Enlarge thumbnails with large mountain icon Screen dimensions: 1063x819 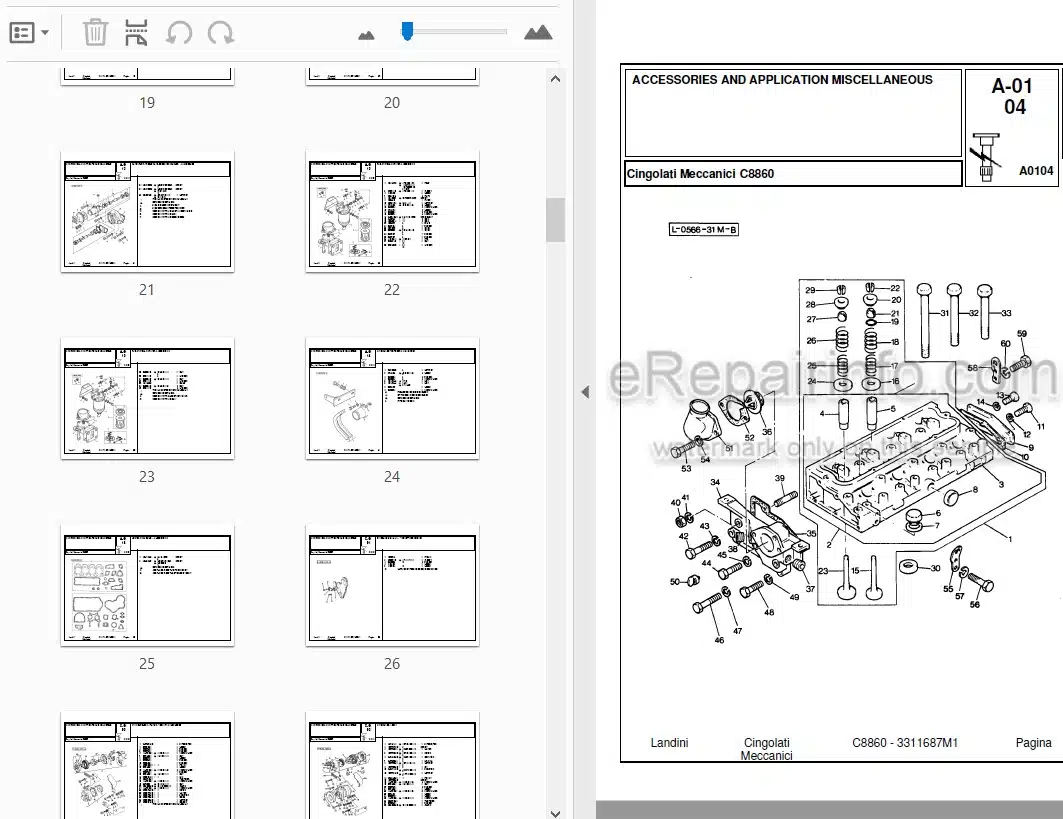click(x=538, y=32)
